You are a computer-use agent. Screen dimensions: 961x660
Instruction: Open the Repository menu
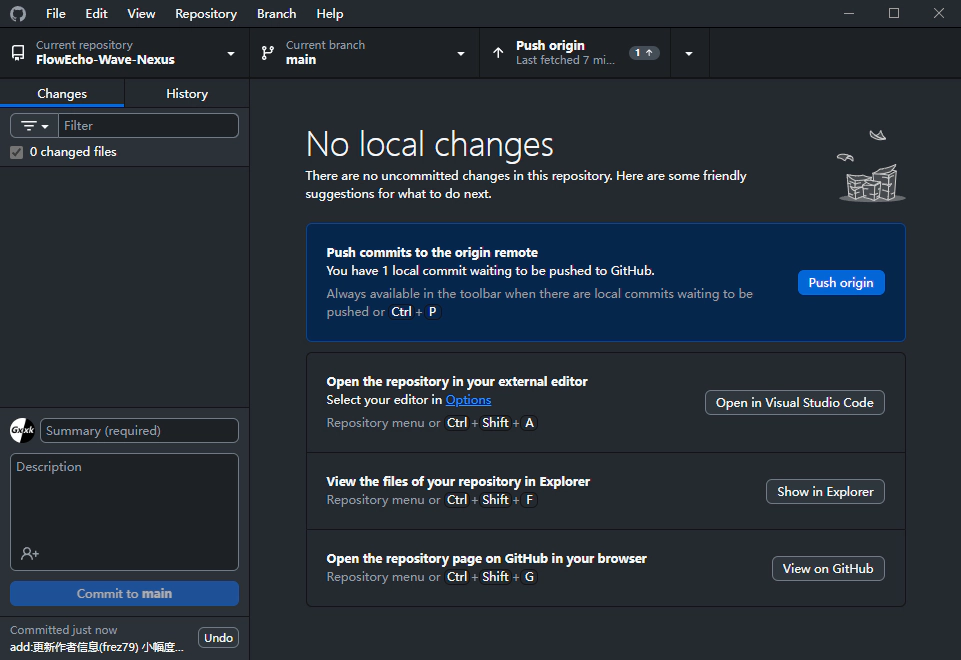(x=205, y=14)
